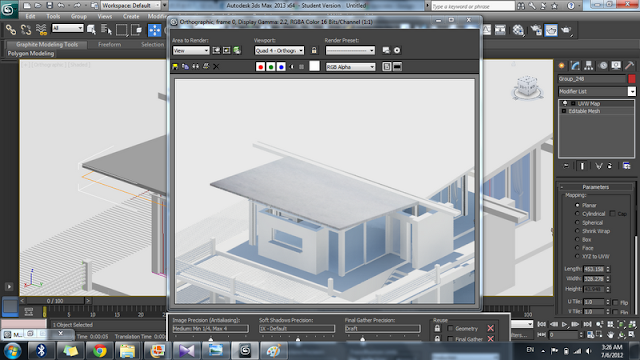640x360 pixels.
Task: Check the U Tile Flip checkbox
Action: pos(615,302)
